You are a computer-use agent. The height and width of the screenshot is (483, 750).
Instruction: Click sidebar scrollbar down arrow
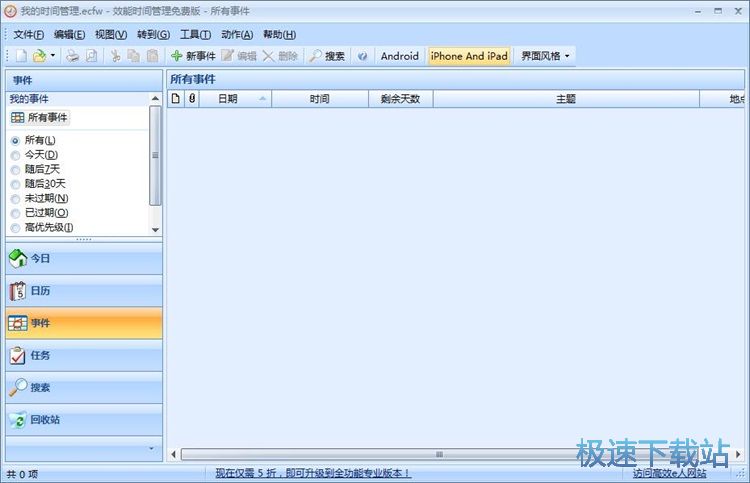155,230
